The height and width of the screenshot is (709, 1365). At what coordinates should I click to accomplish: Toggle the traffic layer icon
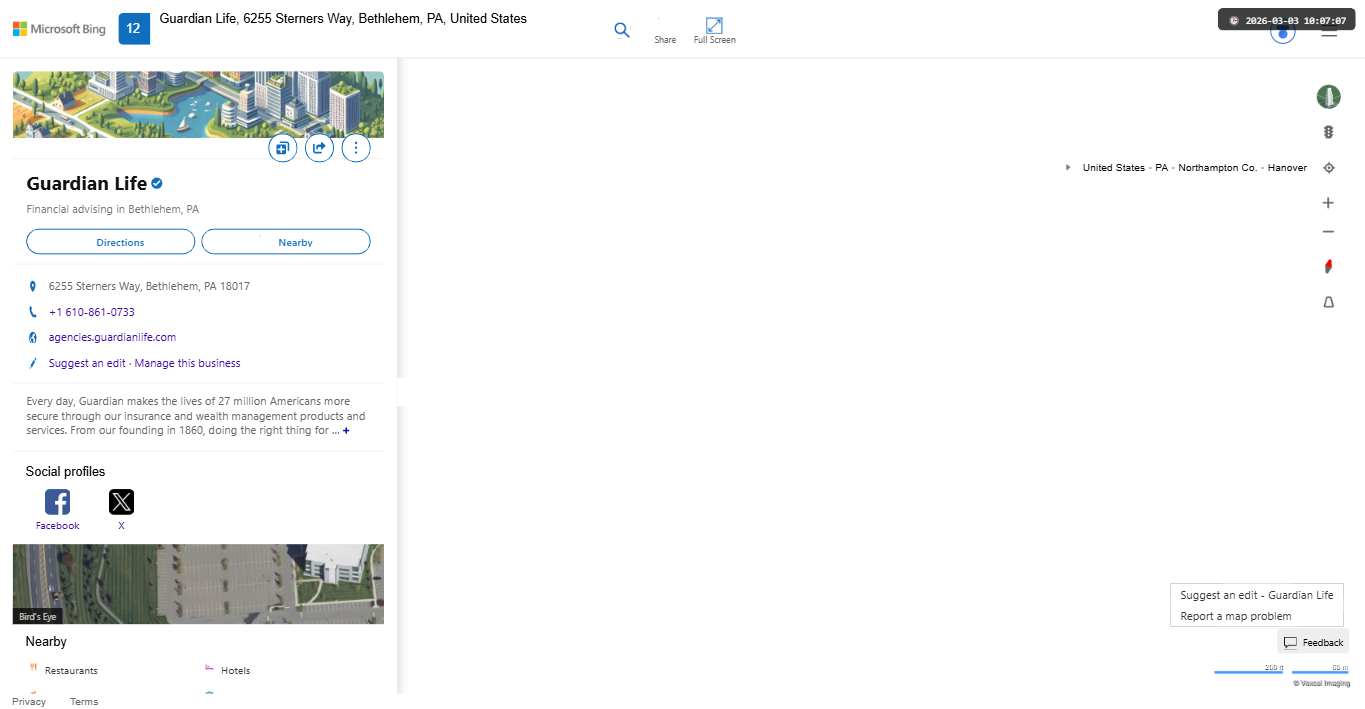pos(1328,132)
